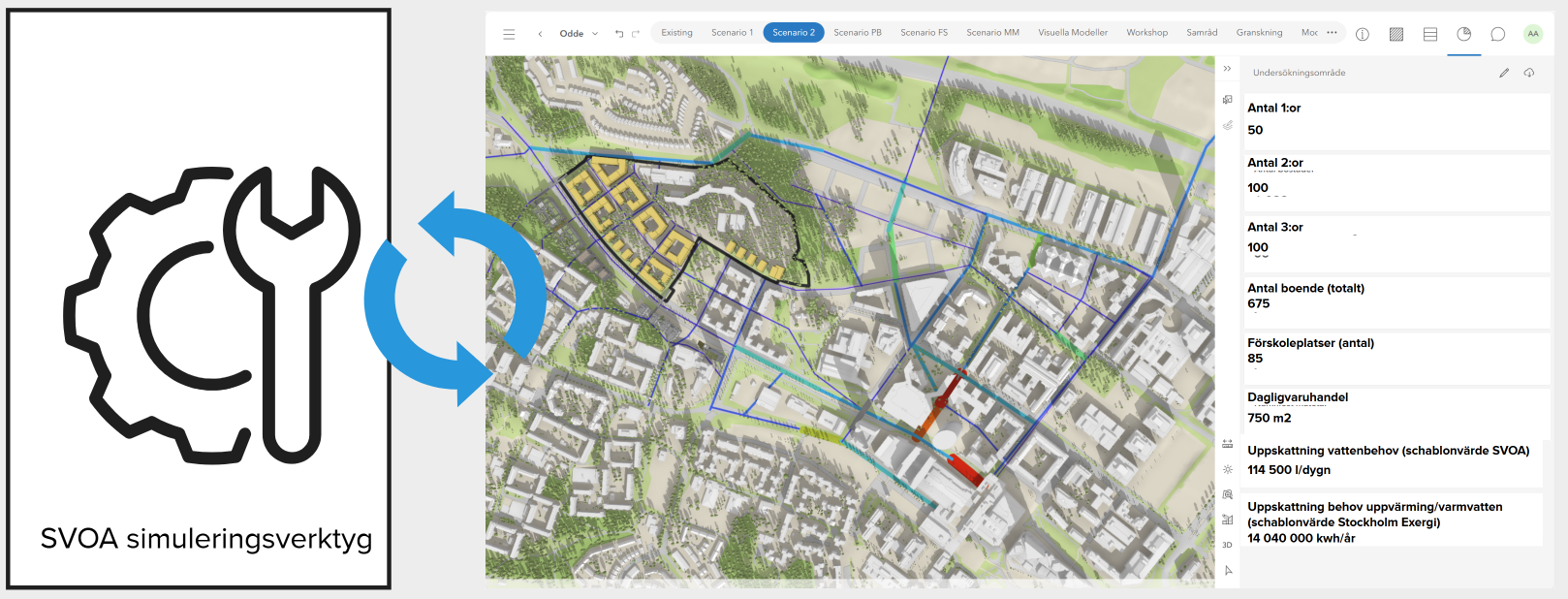
Task: Click the red pipe segment on map
Action: click(965, 469)
